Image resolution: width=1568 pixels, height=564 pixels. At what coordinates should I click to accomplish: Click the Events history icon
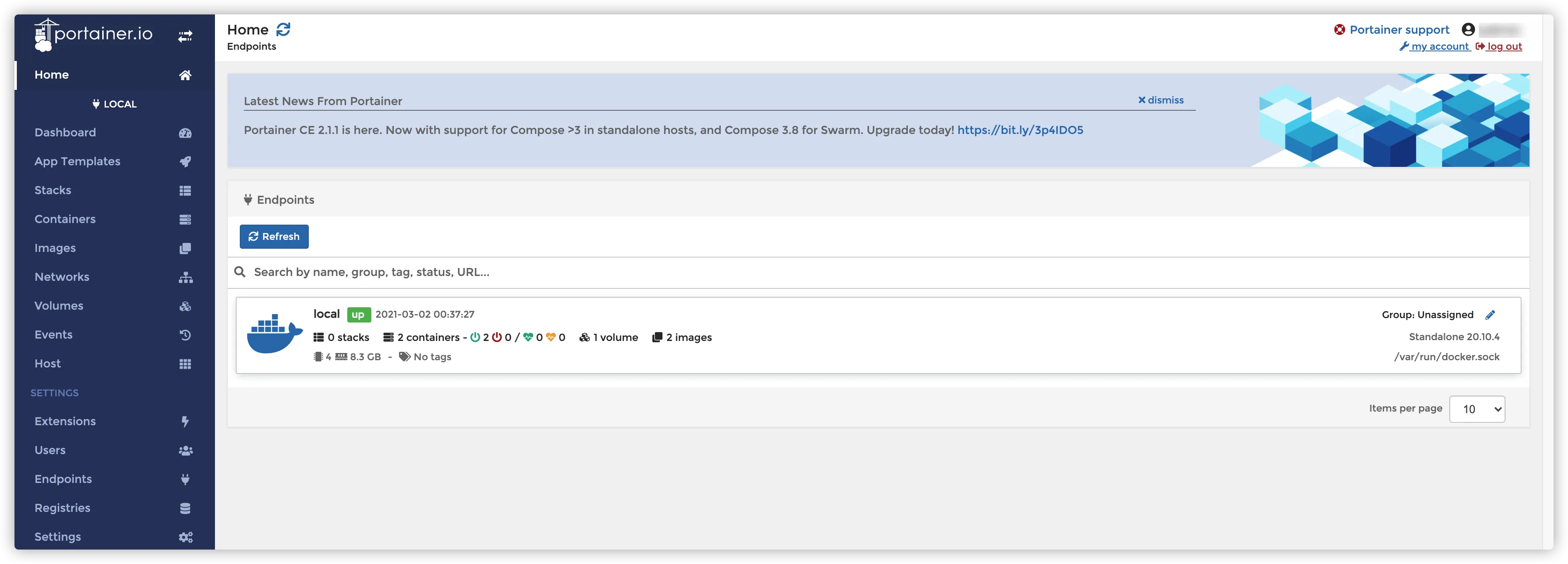[185, 335]
